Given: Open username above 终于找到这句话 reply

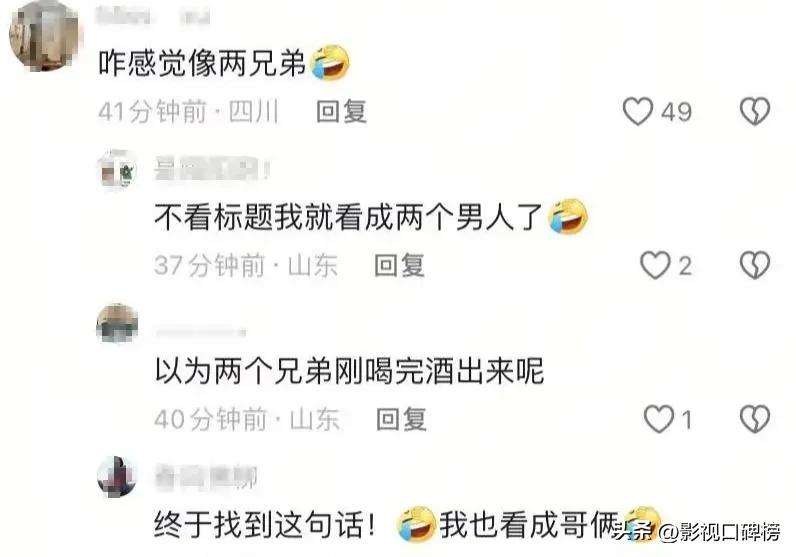Looking at the screenshot, I should pos(206,477).
